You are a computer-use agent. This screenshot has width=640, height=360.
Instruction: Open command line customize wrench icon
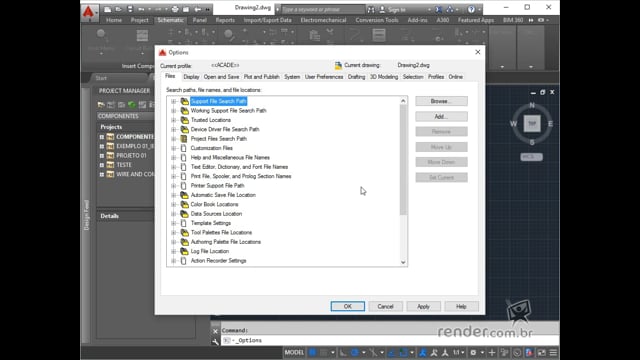point(215,342)
